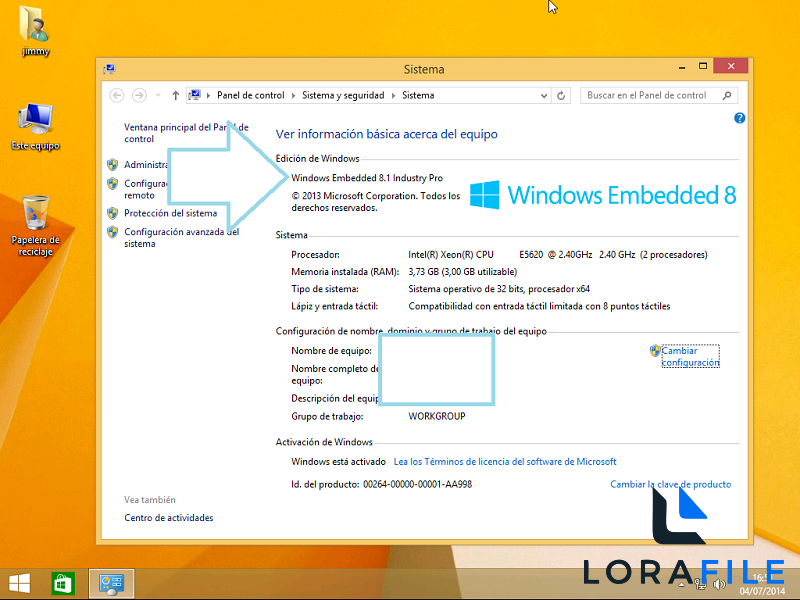Close the Sistema window
This screenshot has height=600, width=800.
[731, 66]
